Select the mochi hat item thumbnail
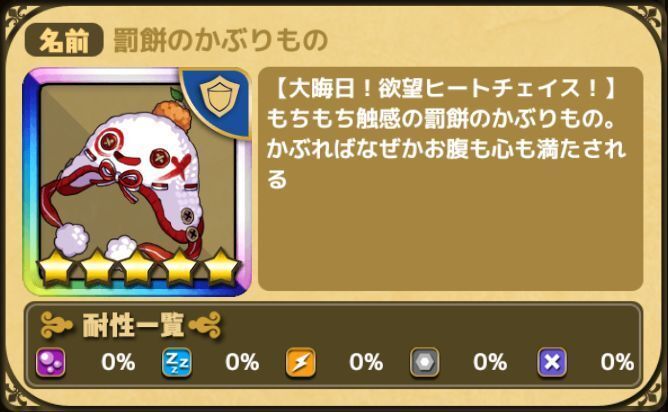 pos(137,181)
